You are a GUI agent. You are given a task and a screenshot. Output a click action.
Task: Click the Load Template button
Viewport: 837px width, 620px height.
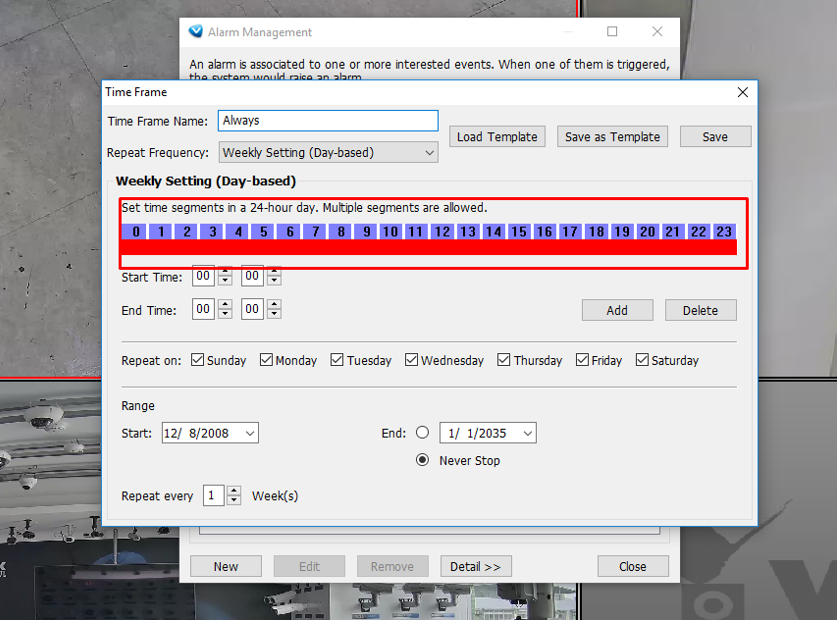(x=497, y=137)
